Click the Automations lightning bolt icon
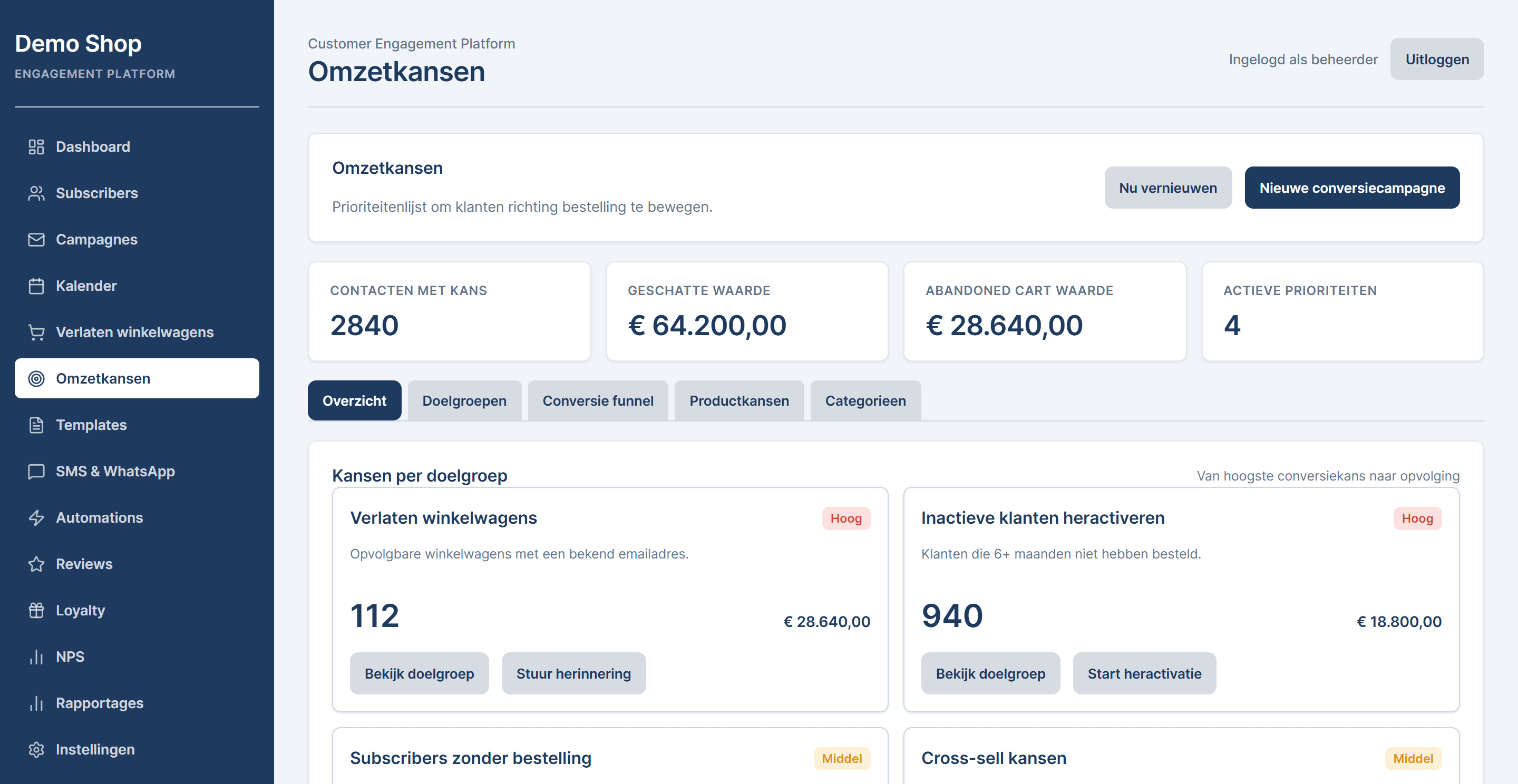The height and width of the screenshot is (784, 1518). [x=36, y=518]
